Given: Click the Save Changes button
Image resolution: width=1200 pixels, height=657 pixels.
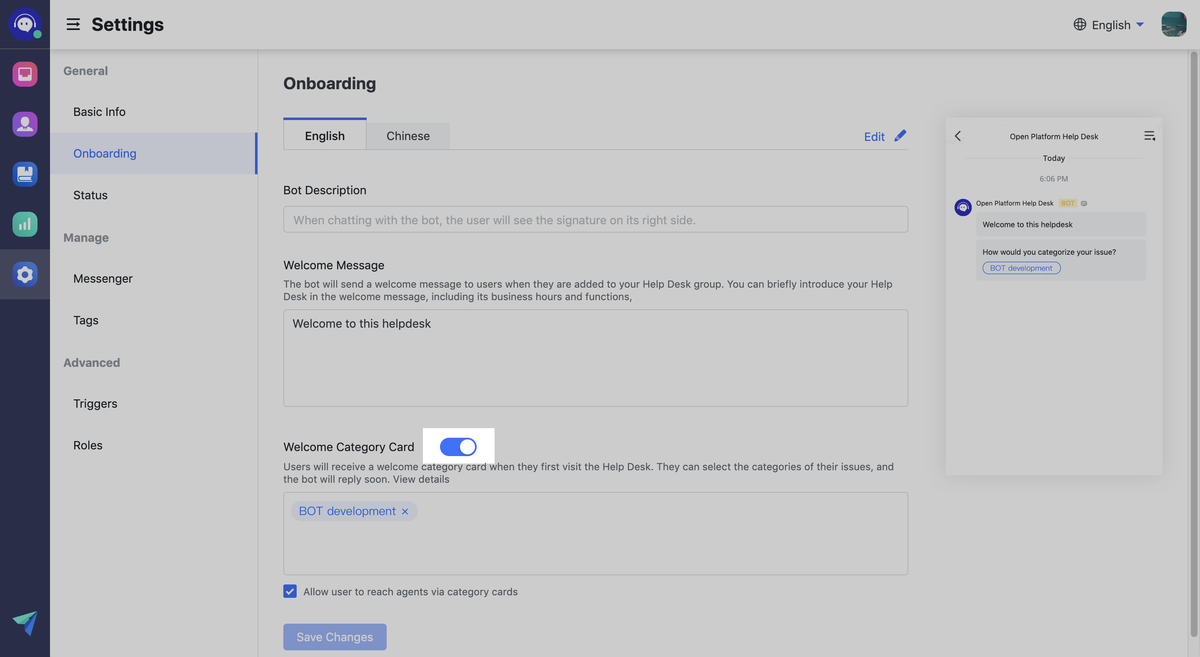Looking at the screenshot, I should (x=334, y=637).
